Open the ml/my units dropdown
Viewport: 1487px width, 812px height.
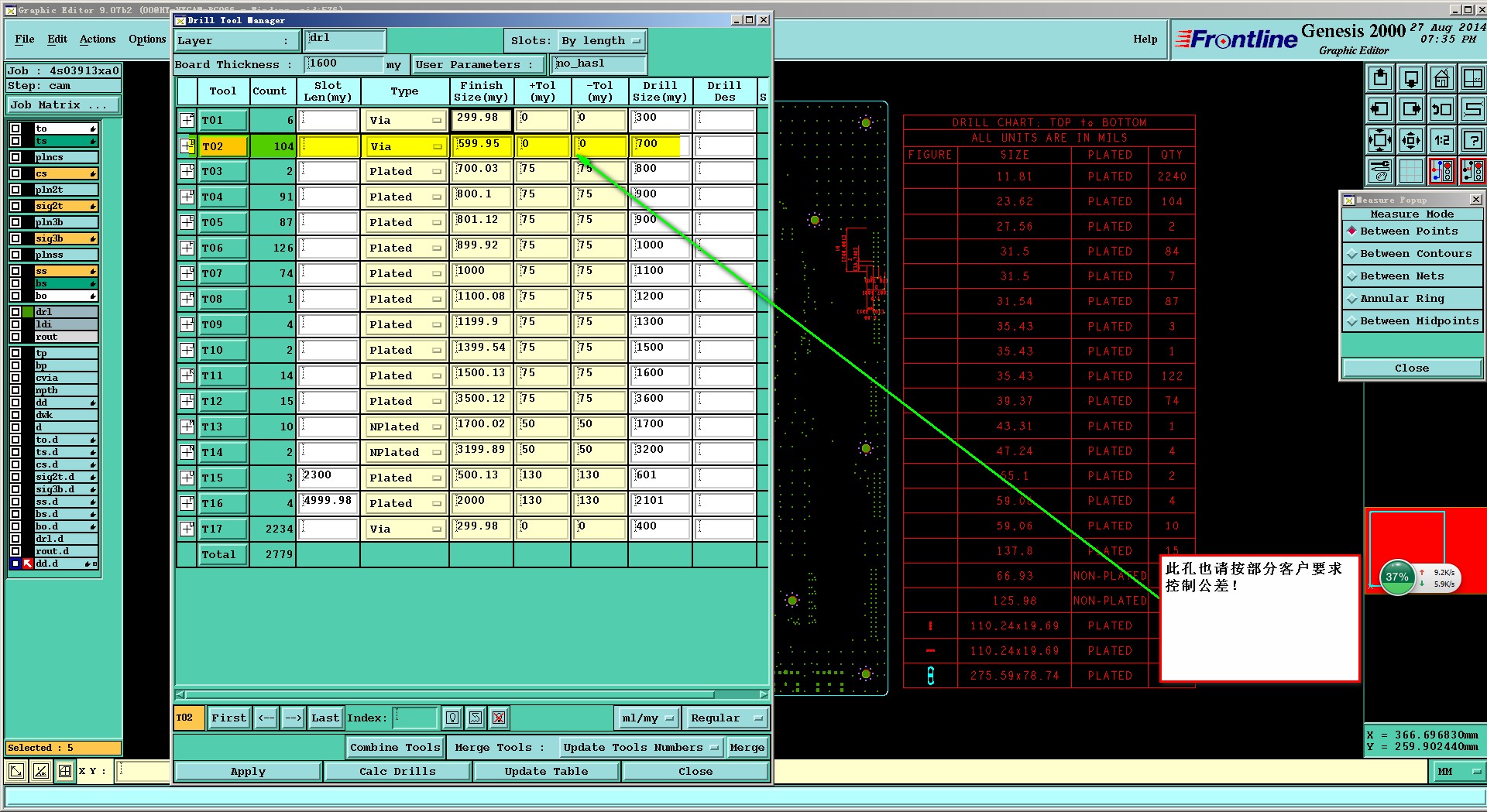click(647, 718)
